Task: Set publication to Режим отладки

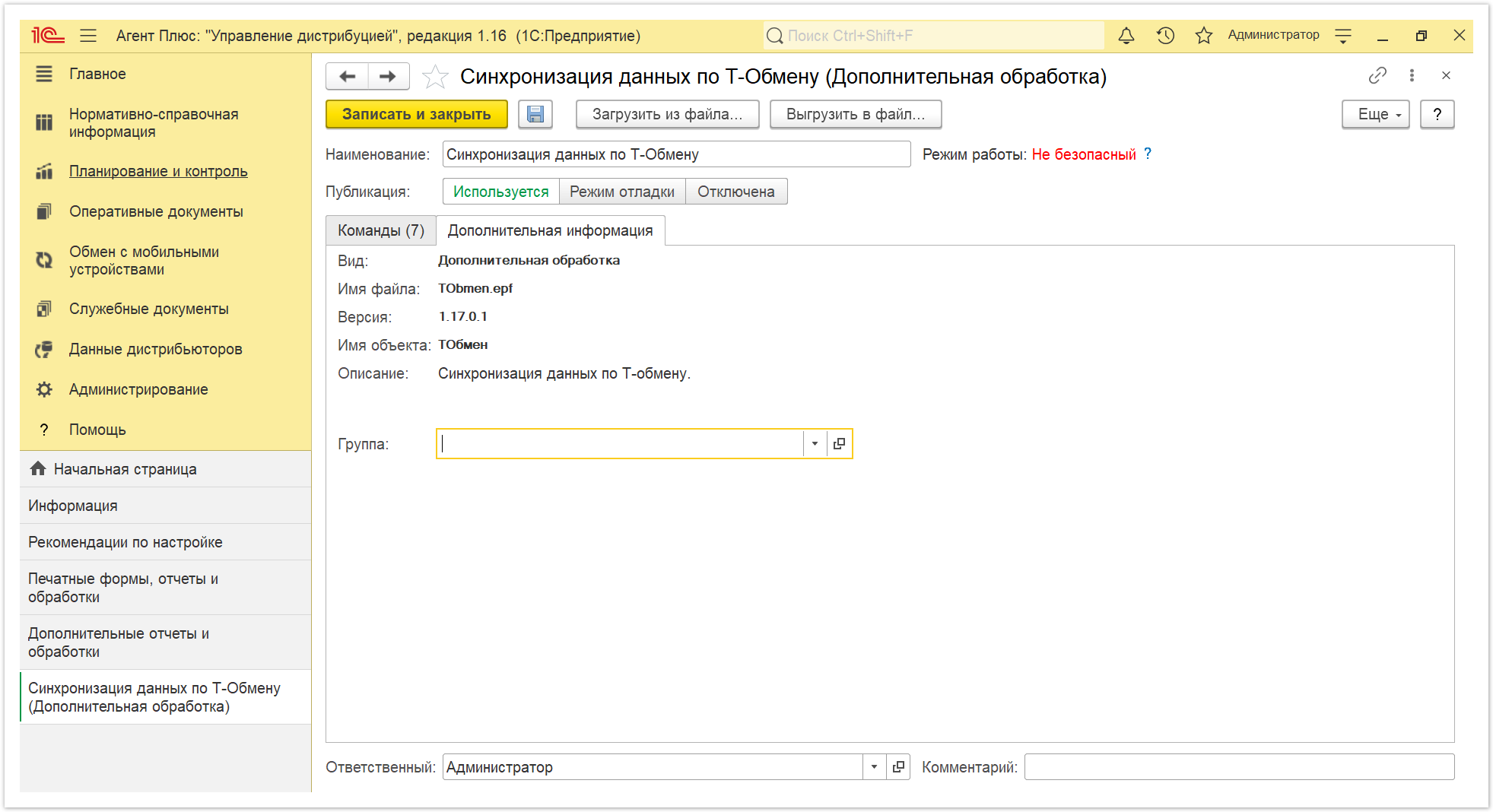Action: (x=622, y=192)
